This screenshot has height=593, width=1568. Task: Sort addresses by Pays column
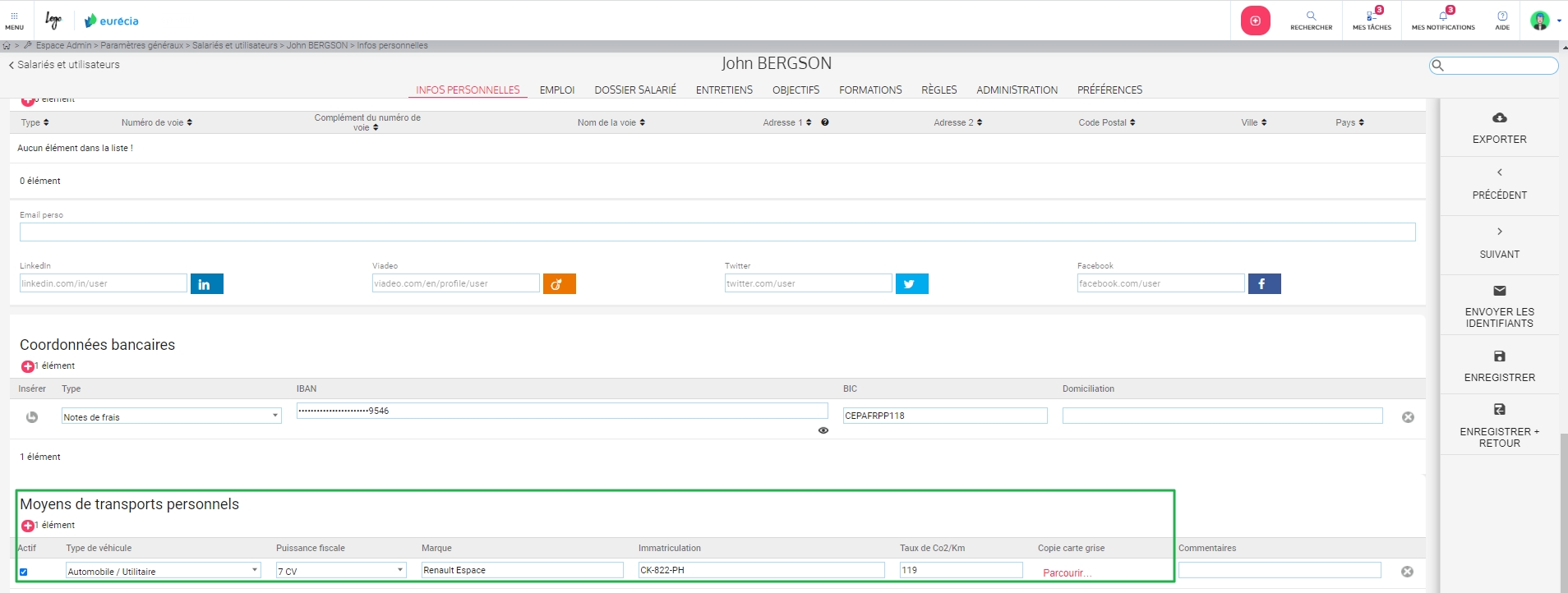pyautogui.click(x=1349, y=122)
